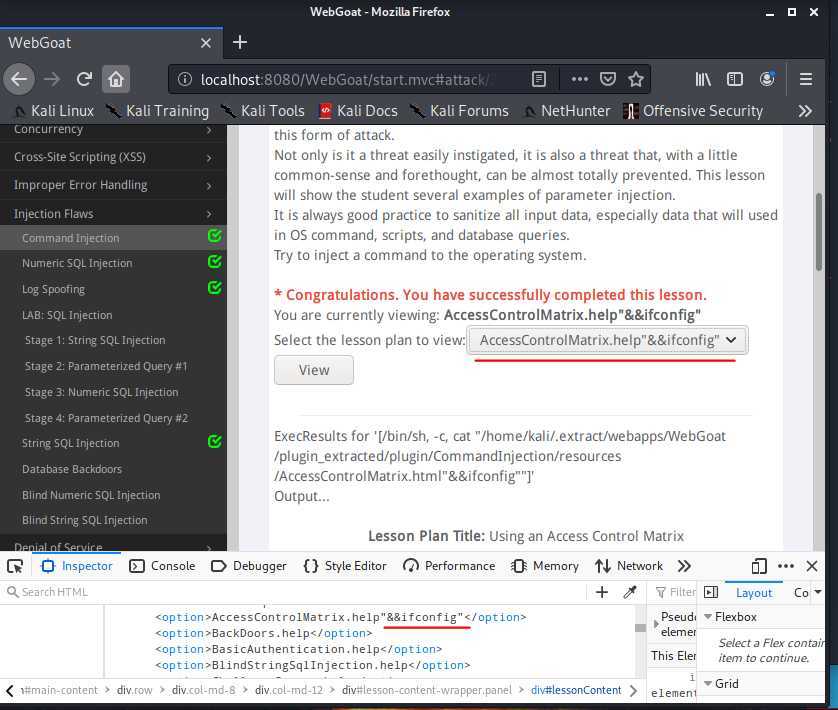The height and width of the screenshot is (710, 838).
Task: Switch to Inspector devtools tab
Action: 77,566
